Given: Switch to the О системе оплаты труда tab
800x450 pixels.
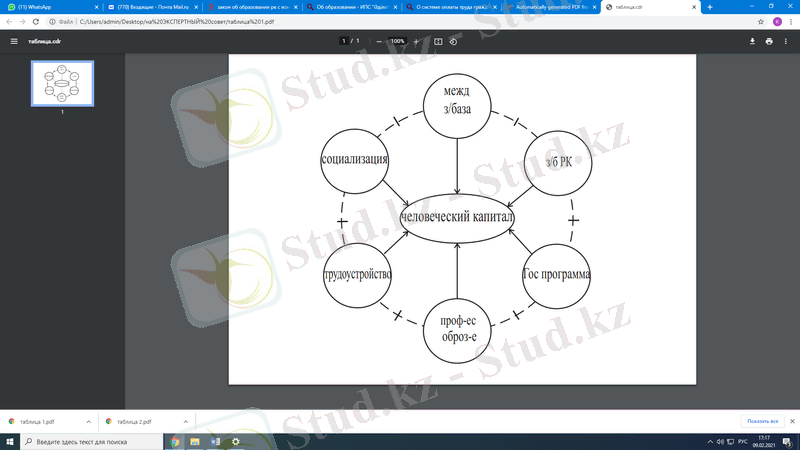Looking at the screenshot, I should click(451, 7).
